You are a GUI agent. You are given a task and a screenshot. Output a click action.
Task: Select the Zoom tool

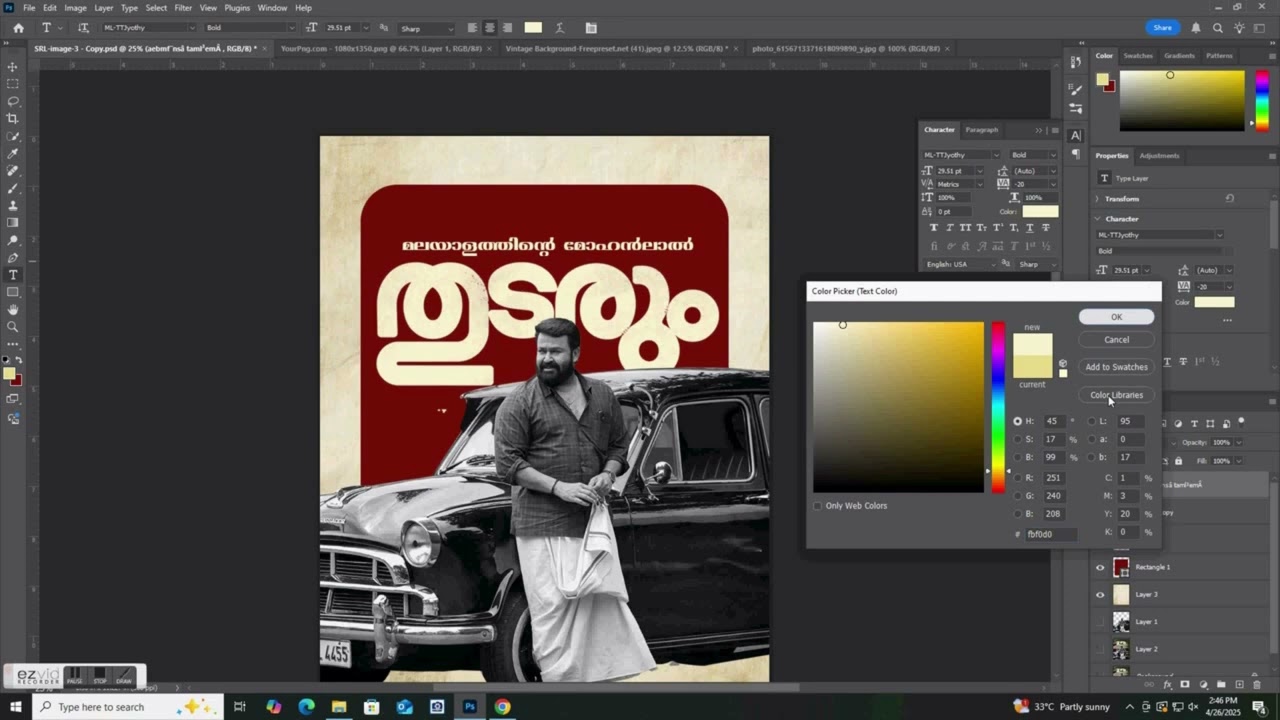click(13, 326)
